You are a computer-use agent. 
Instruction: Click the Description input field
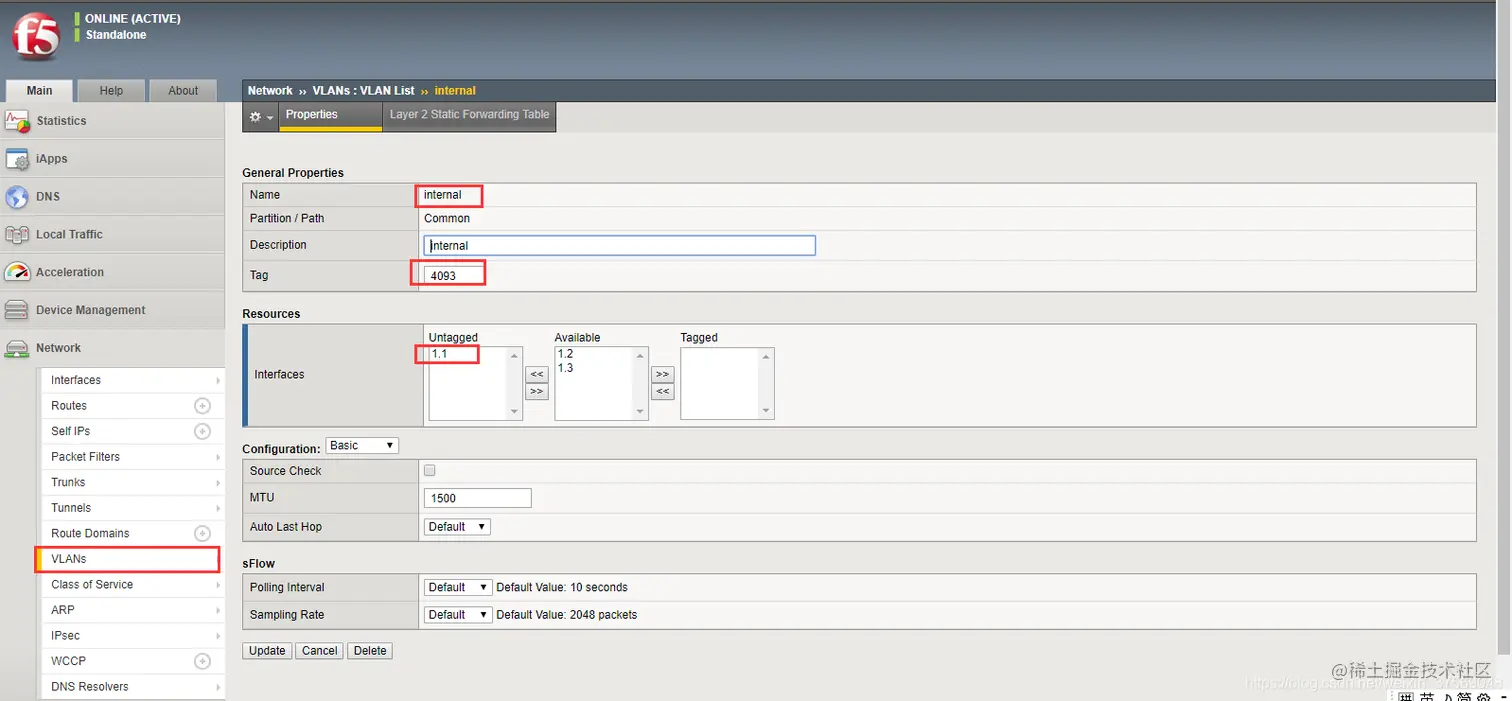pos(620,245)
